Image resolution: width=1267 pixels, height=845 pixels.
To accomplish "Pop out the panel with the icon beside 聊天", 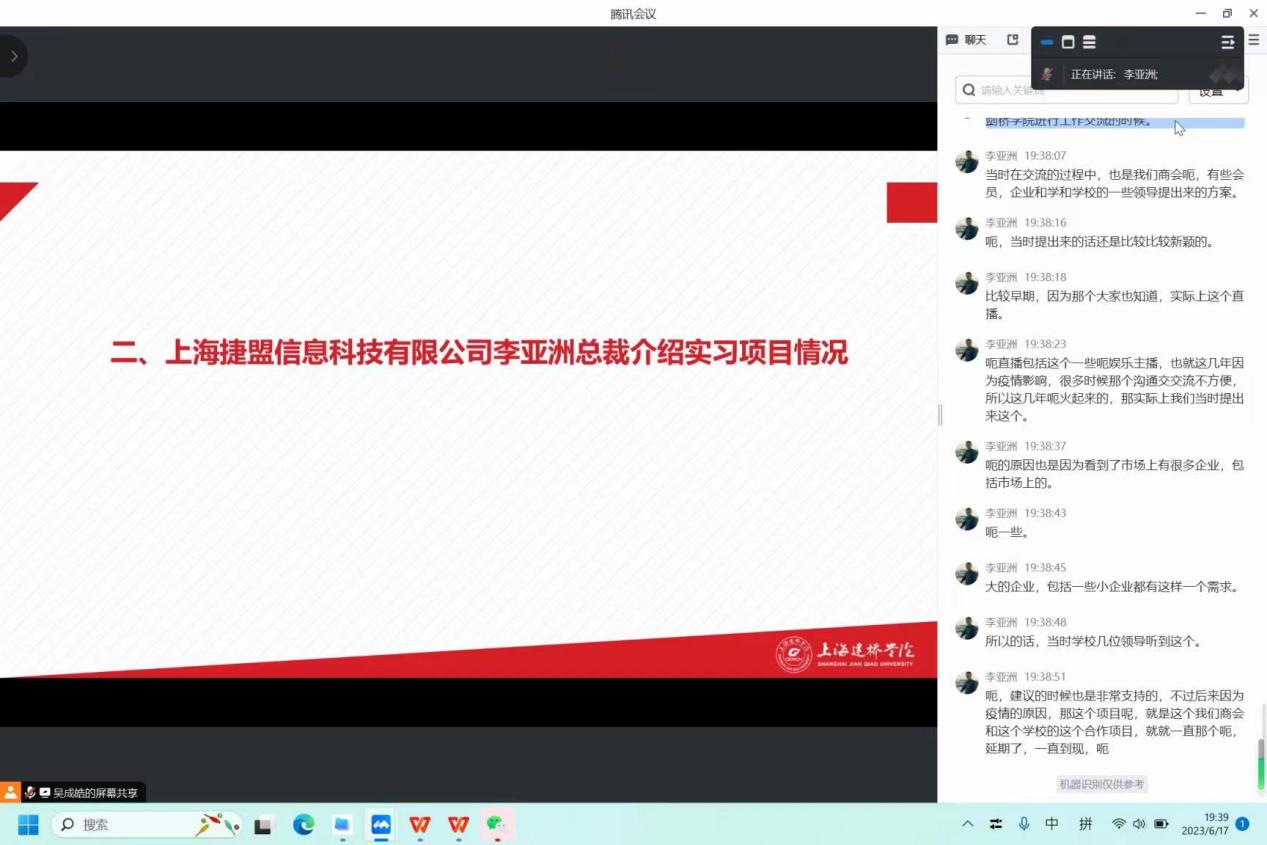I will coord(1013,40).
